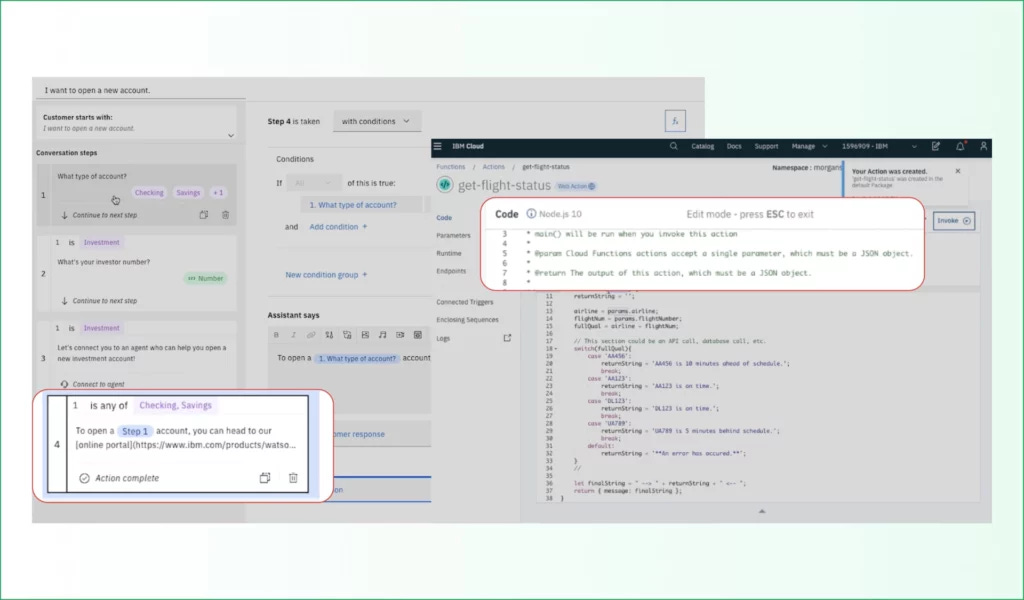Click the edit pencil icon in IBM Cloud header

point(936,146)
